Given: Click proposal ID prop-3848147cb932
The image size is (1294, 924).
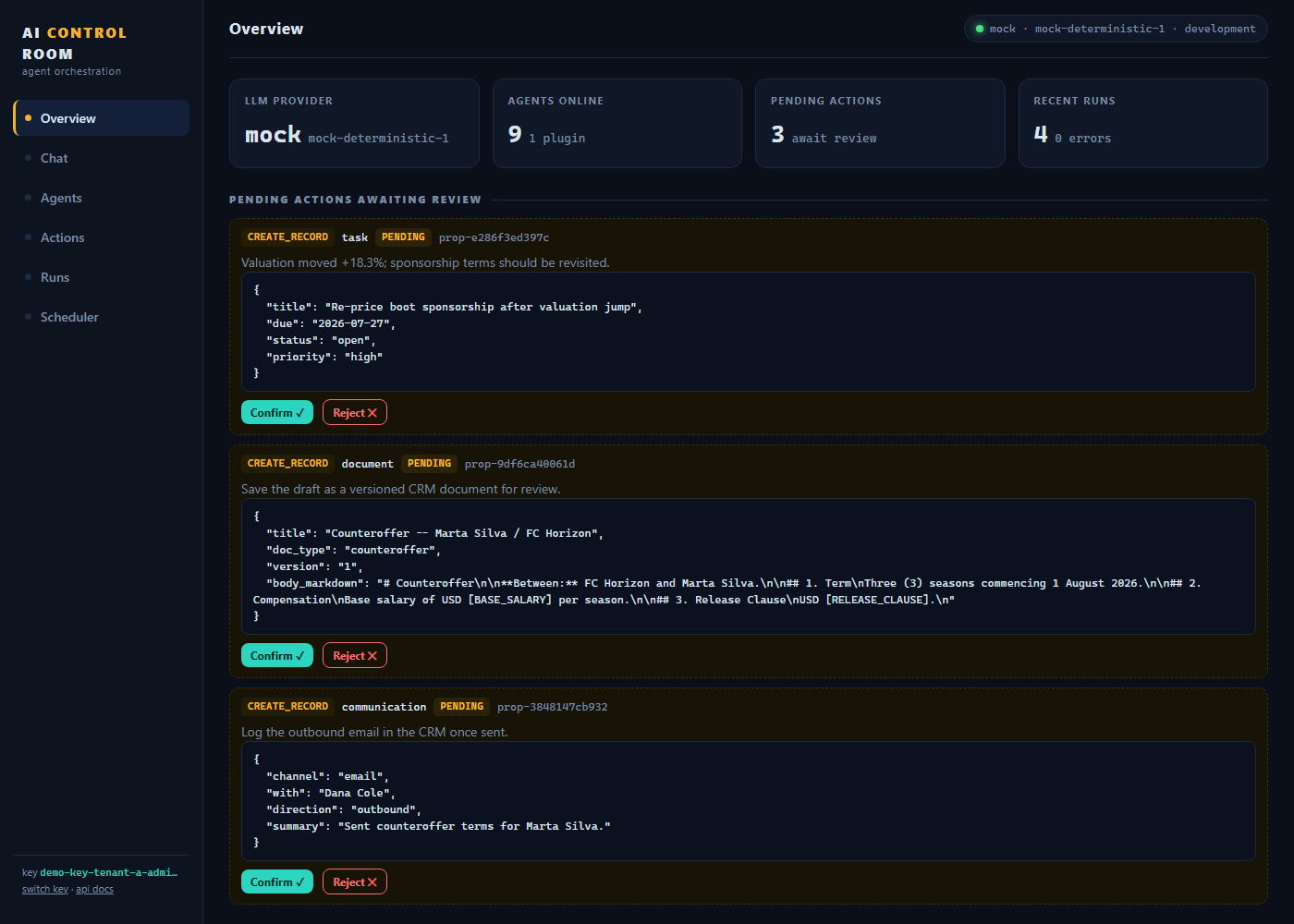Looking at the screenshot, I should (552, 707).
